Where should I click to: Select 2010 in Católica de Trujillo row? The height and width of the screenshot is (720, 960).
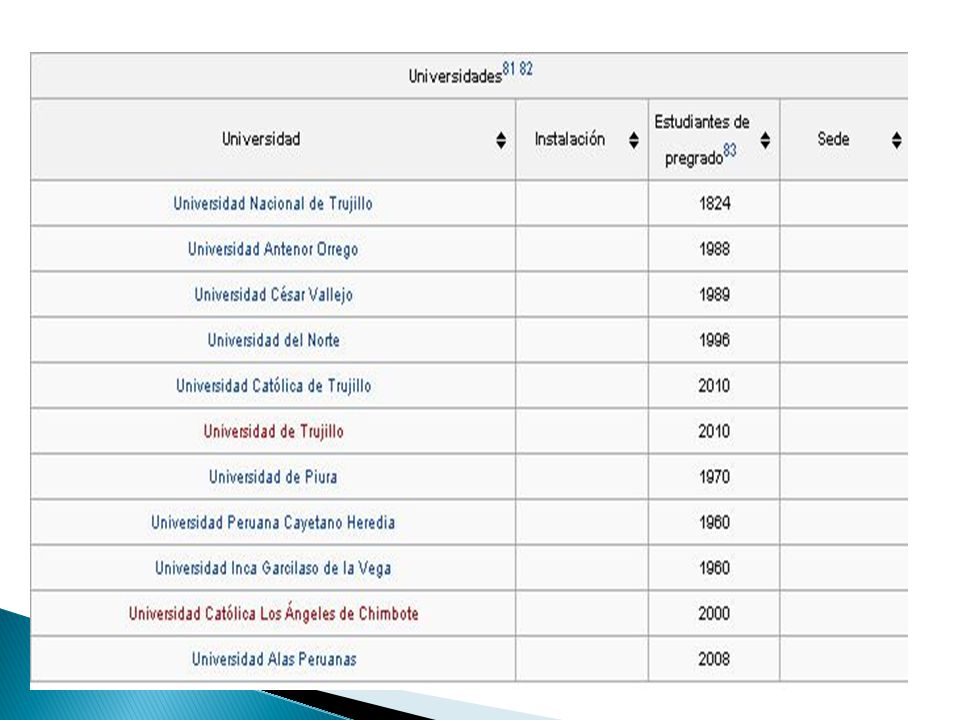[714, 386]
